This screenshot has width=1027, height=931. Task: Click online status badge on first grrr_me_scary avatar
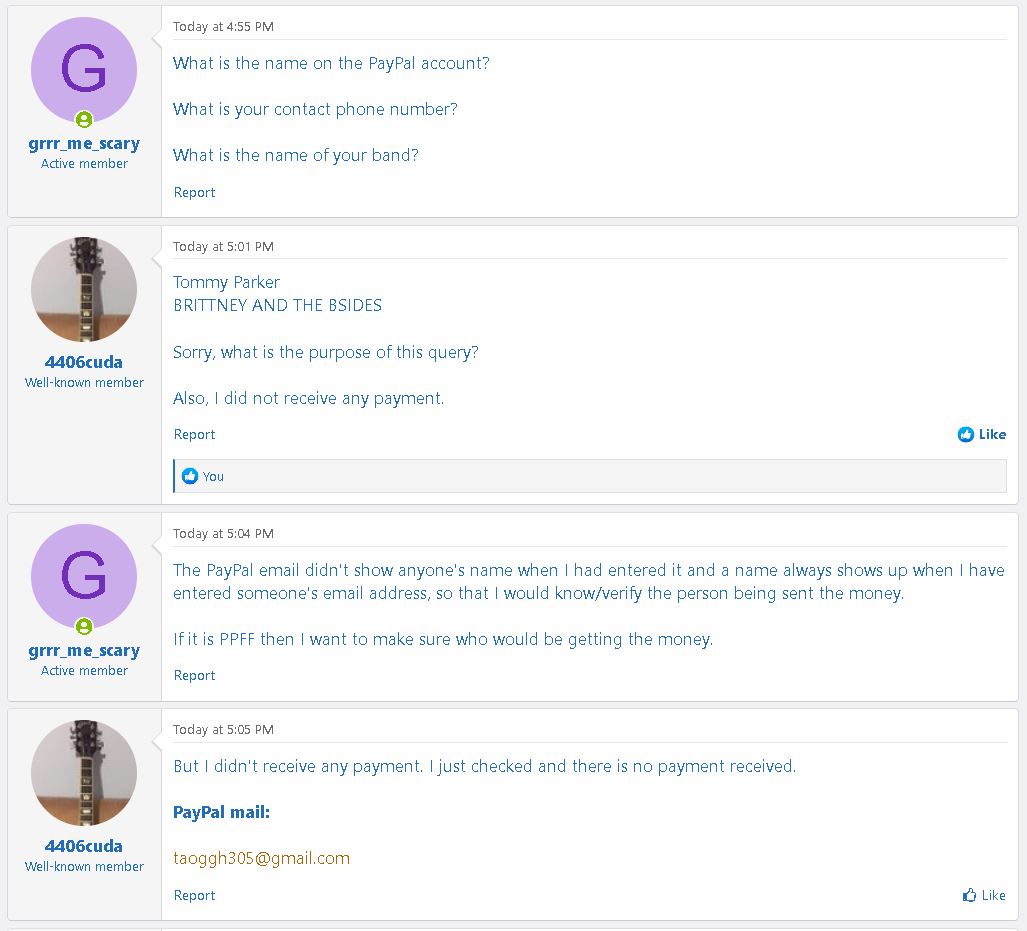[84, 119]
